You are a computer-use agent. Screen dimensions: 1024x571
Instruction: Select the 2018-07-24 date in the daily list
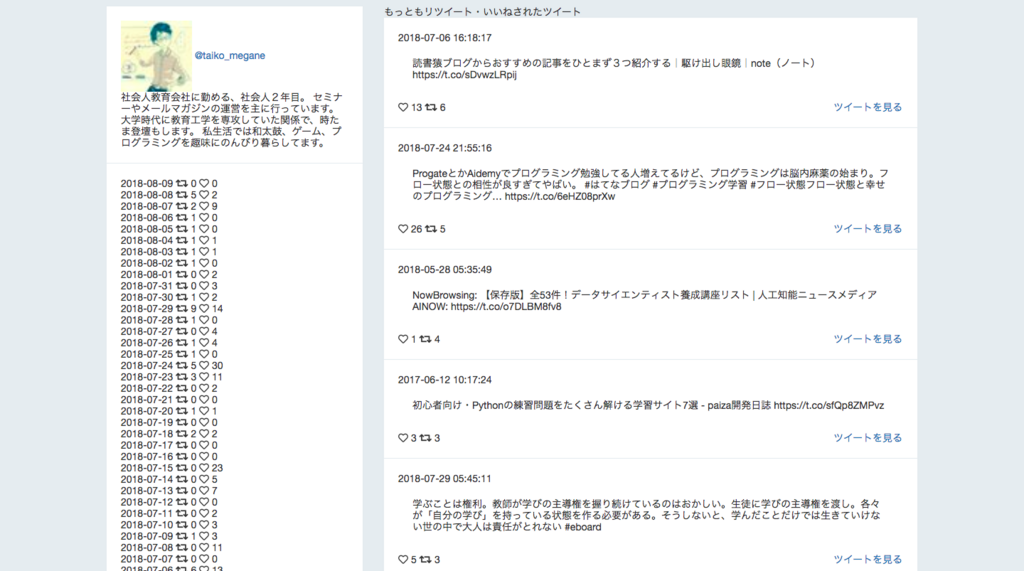pos(147,365)
